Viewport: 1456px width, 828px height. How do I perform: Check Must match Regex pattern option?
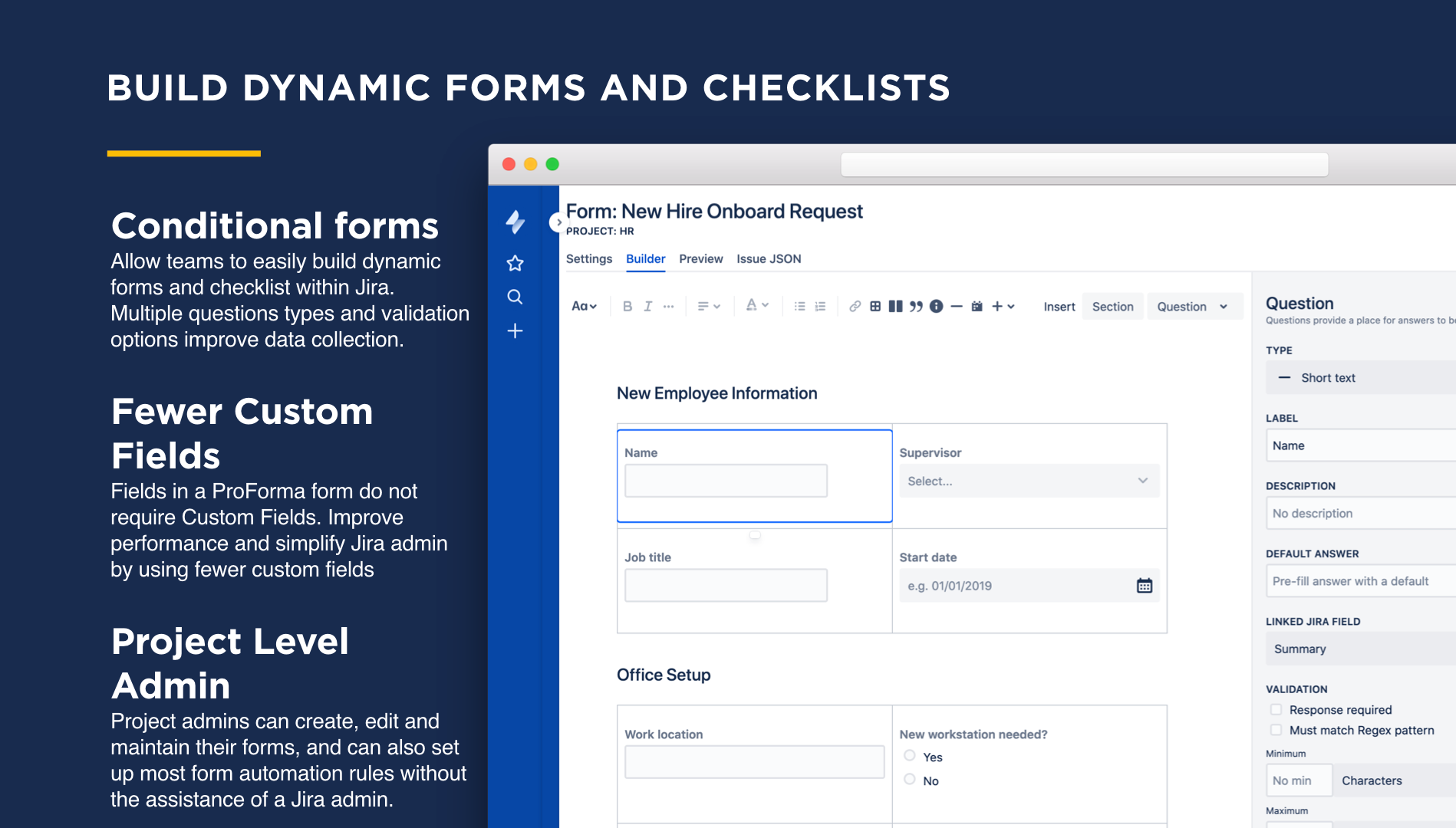(1276, 730)
